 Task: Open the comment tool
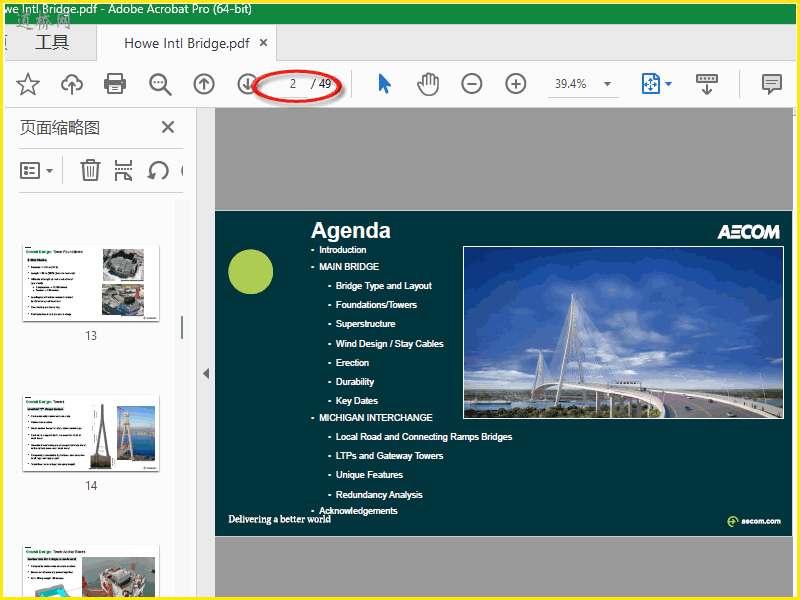771,84
